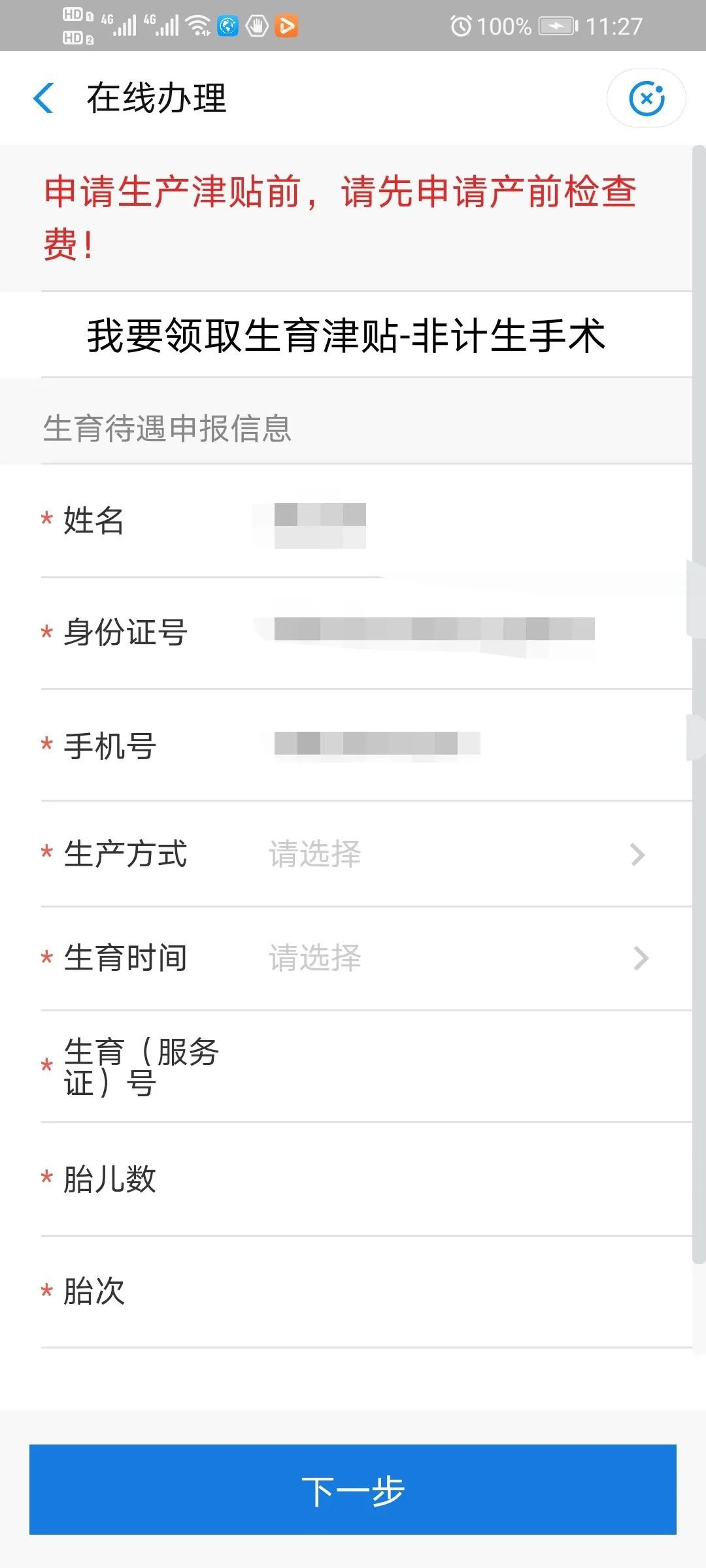Tap the alarm clock status icon

(x=461, y=26)
